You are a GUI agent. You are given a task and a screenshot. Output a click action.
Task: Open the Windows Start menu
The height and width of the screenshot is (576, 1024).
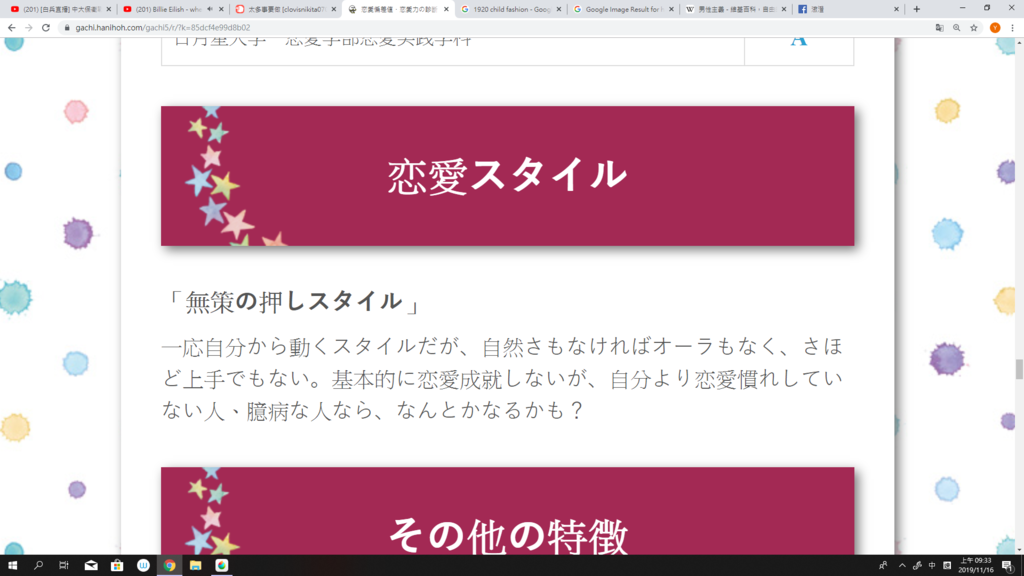coord(12,565)
